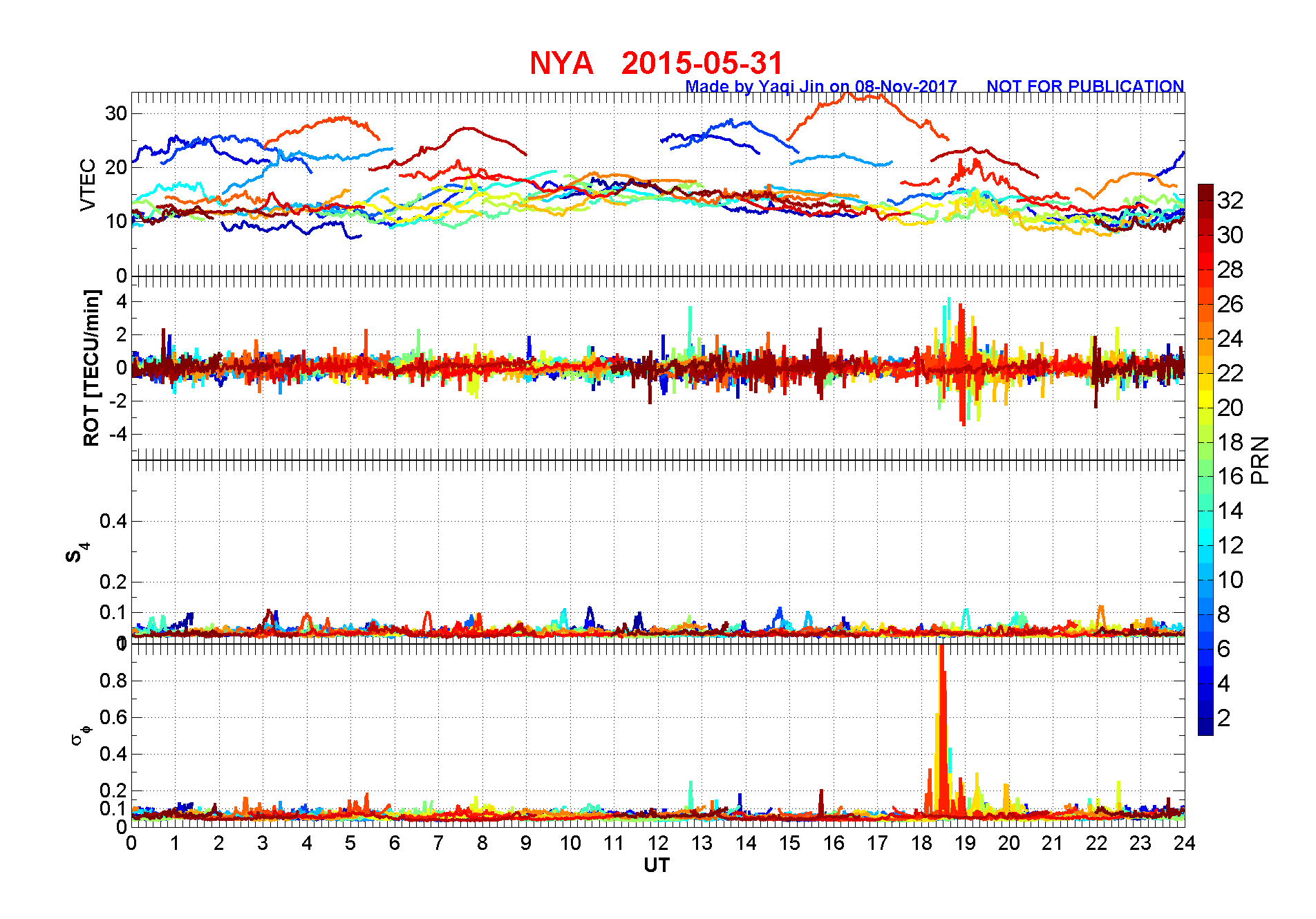Click S4 y-axis tick label 0.2
Image resolution: width=1316 pixels, height=919 pixels.
coord(113,582)
